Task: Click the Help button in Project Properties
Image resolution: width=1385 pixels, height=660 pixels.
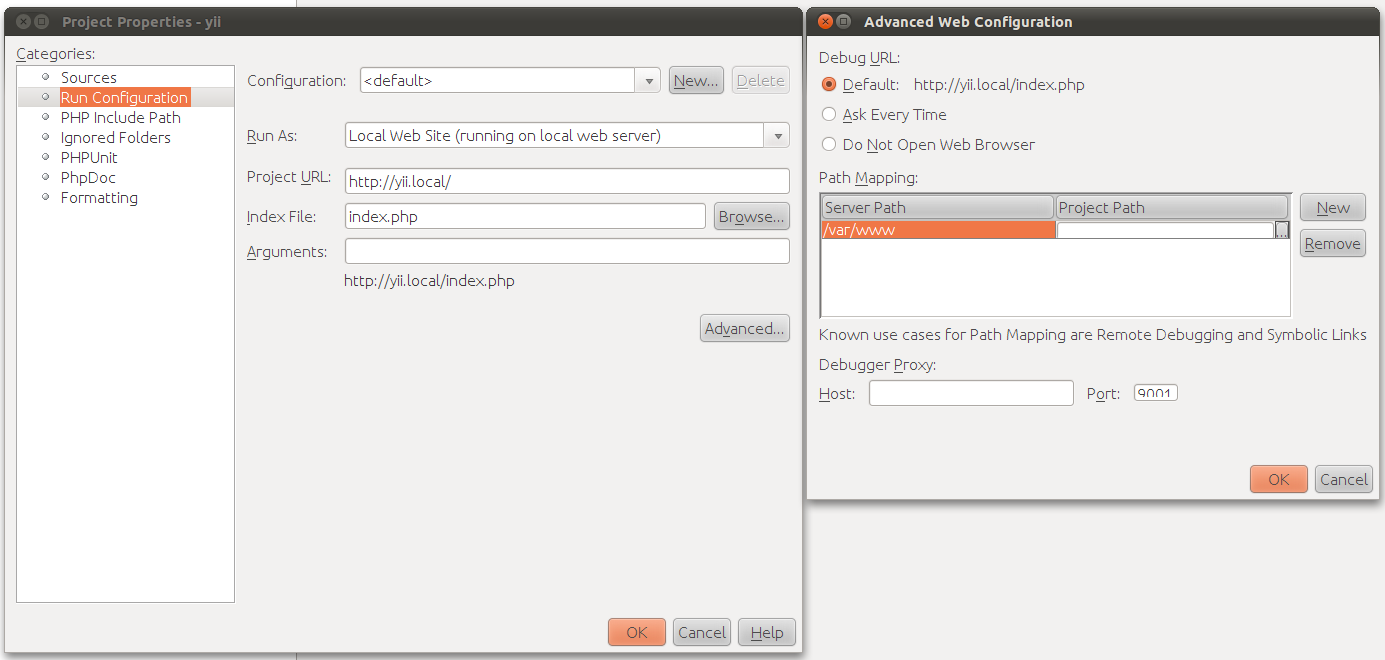Action: 766,632
